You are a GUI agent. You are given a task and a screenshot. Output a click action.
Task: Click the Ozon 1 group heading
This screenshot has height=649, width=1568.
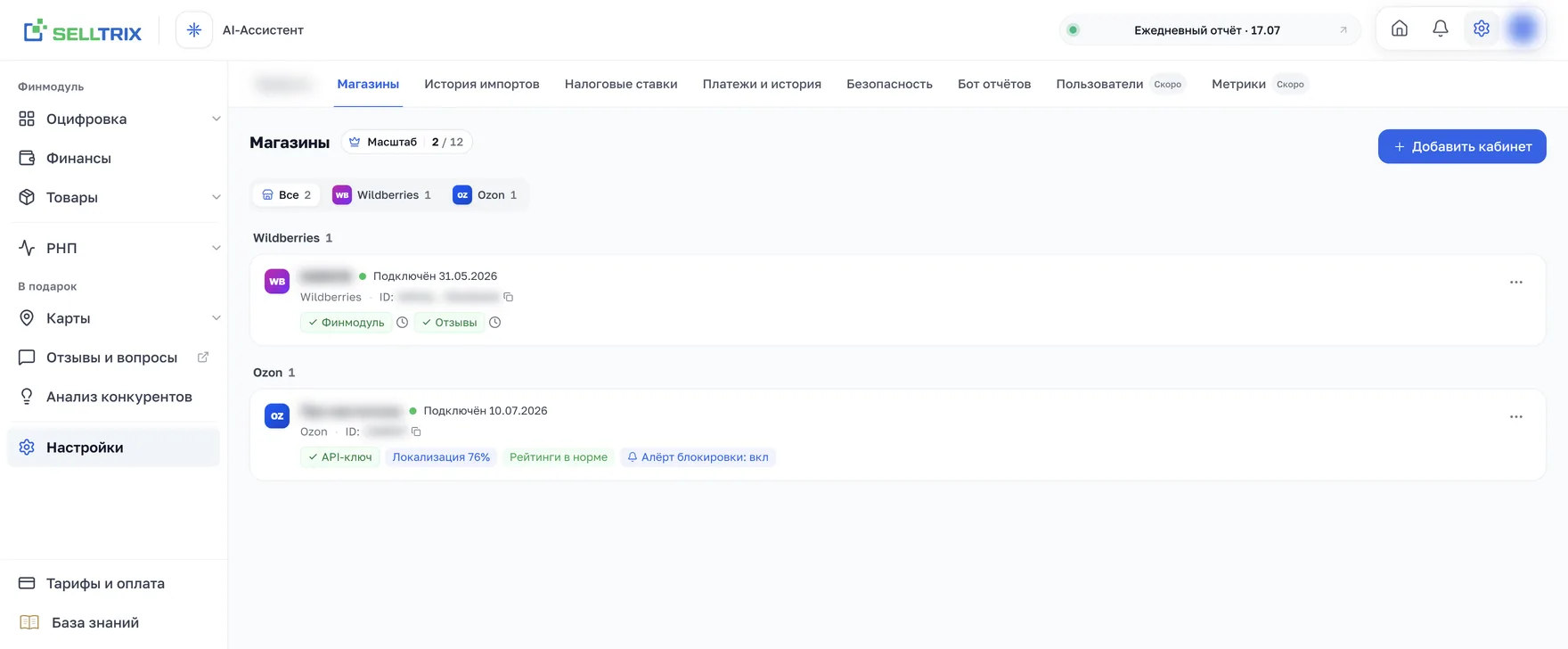pyautogui.click(x=274, y=373)
